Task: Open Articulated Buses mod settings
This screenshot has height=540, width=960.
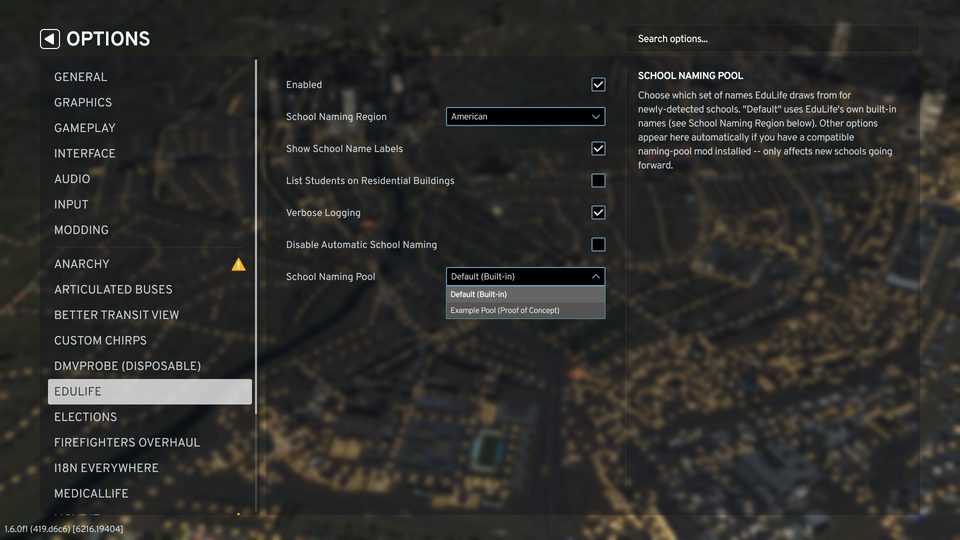Action: pos(149,290)
